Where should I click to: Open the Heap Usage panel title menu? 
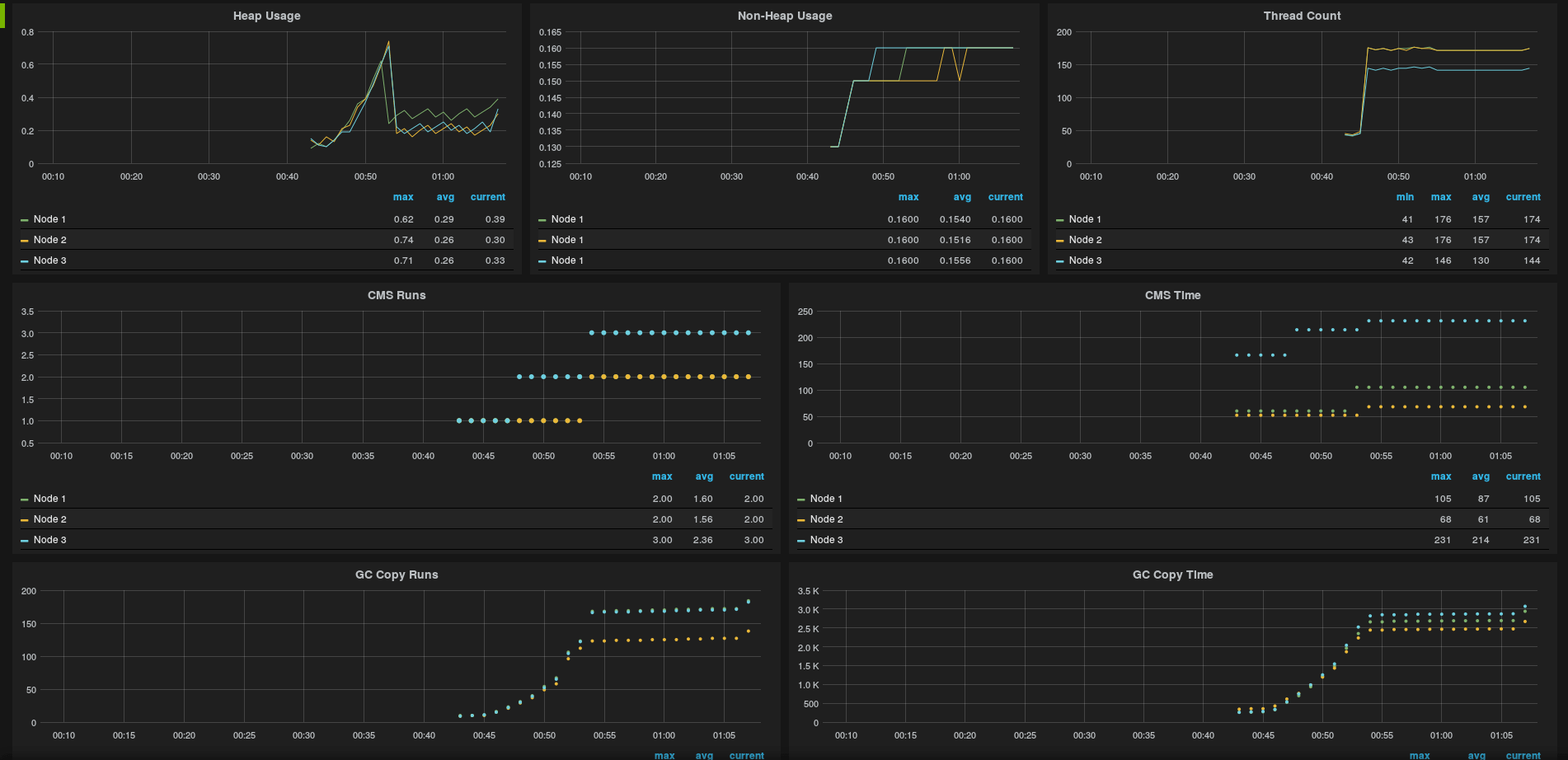[x=266, y=16]
